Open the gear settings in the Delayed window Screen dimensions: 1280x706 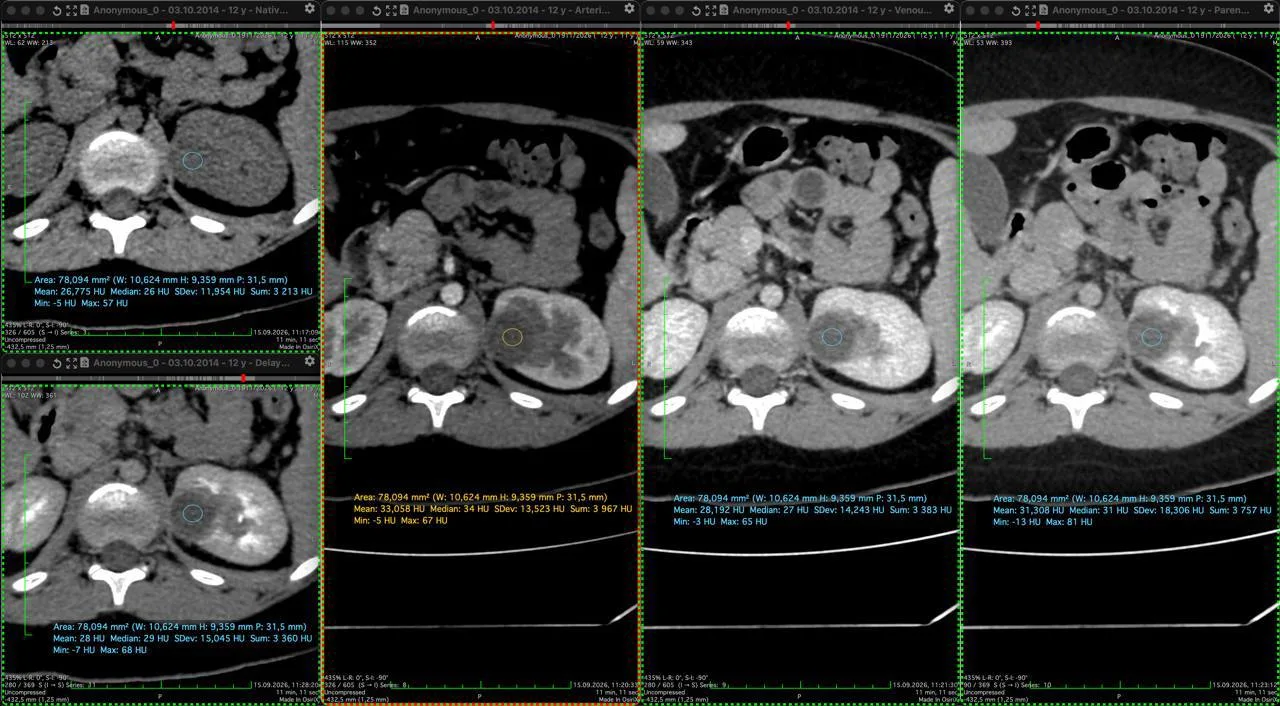tap(309, 362)
